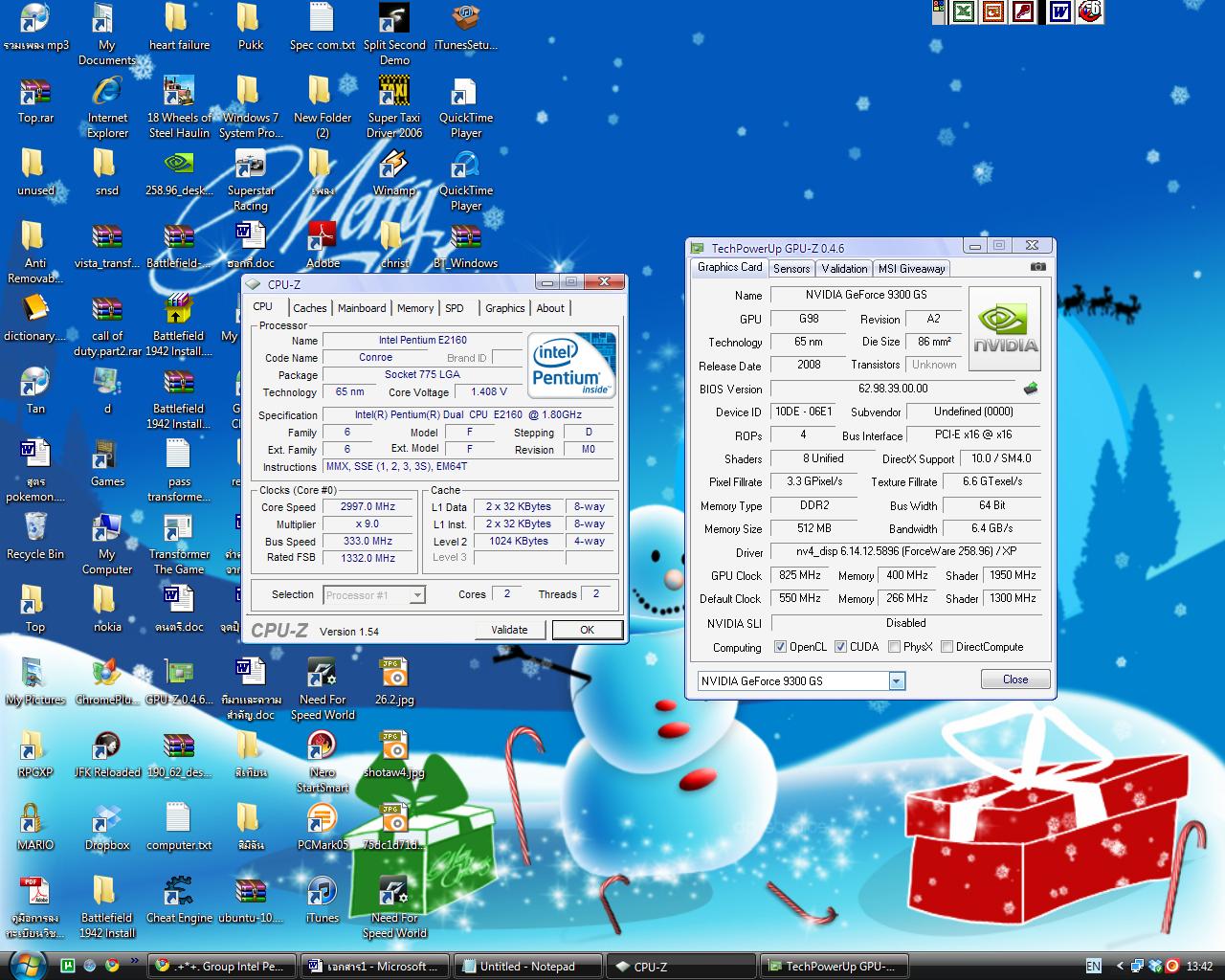Expand the hidden Quick Launch icons chevron
Screen dimensions: 1225x980
[134, 961]
